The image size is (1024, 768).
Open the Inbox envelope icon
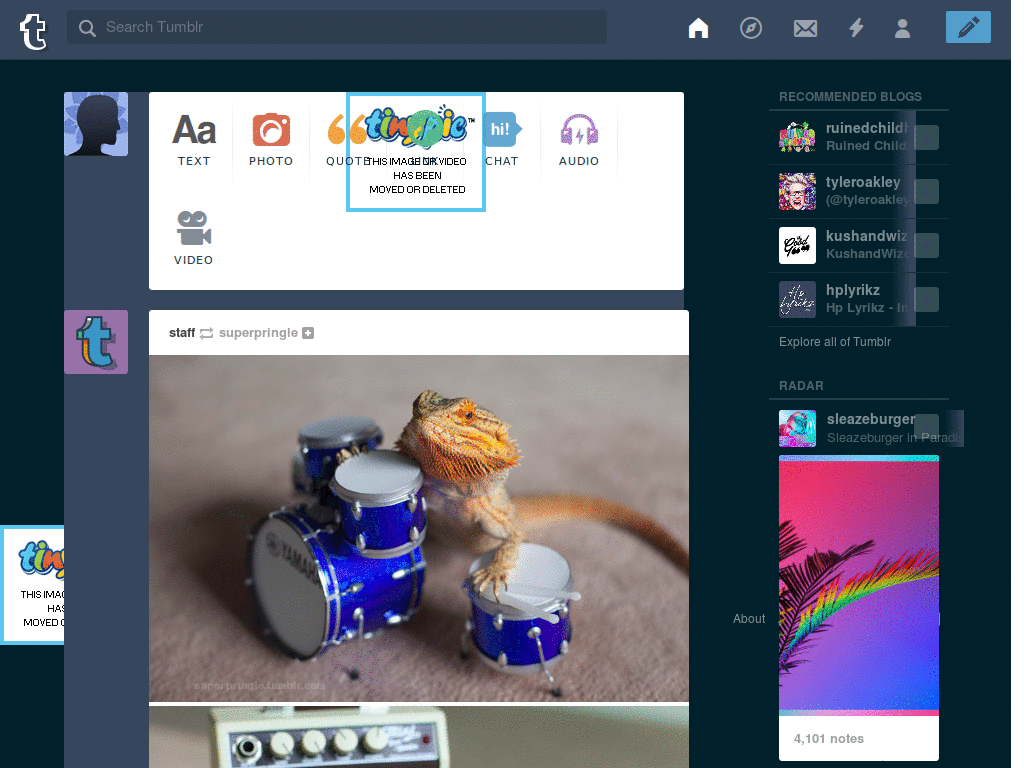pyautogui.click(x=805, y=28)
